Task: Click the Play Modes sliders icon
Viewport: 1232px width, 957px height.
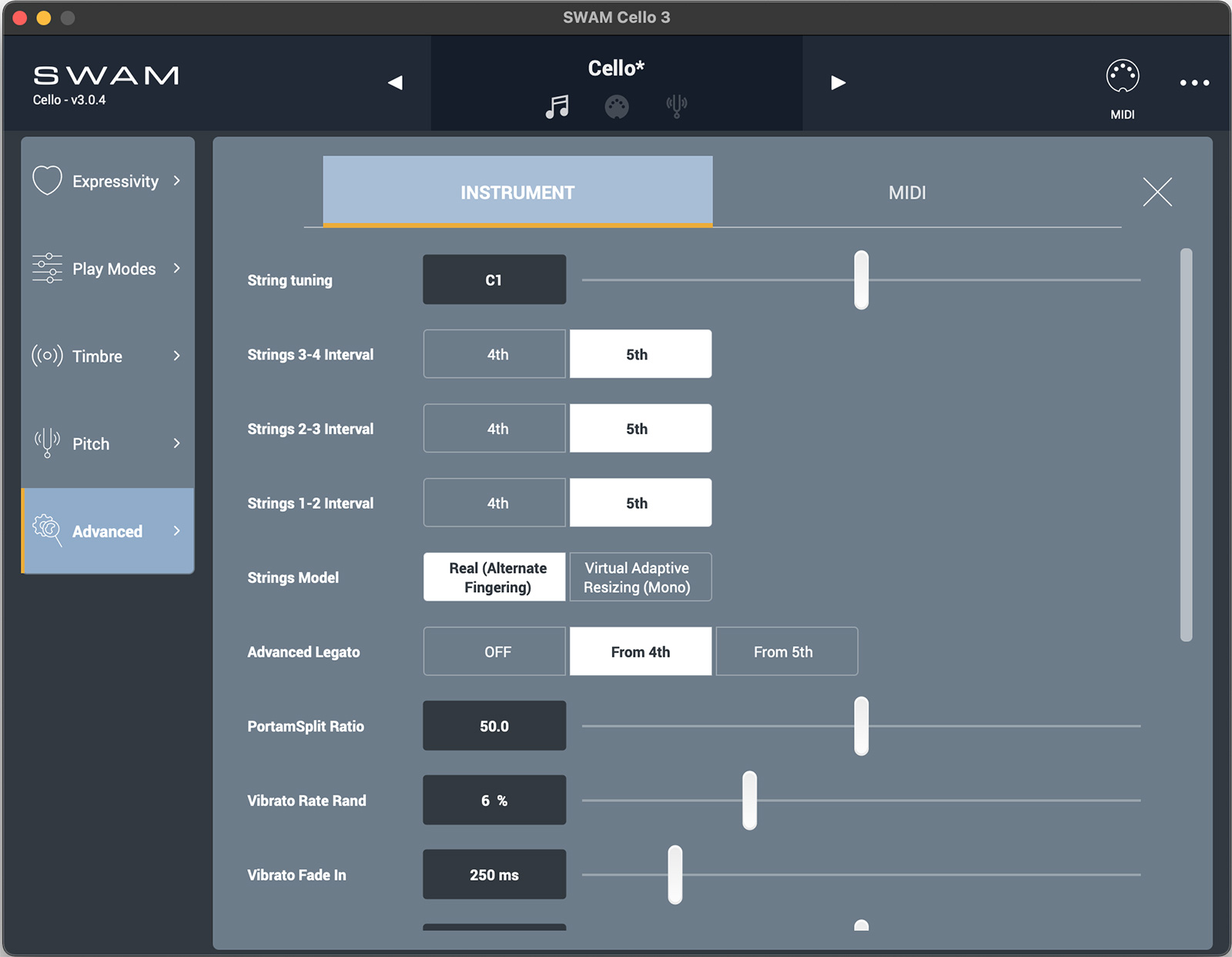Action: click(47, 268)
